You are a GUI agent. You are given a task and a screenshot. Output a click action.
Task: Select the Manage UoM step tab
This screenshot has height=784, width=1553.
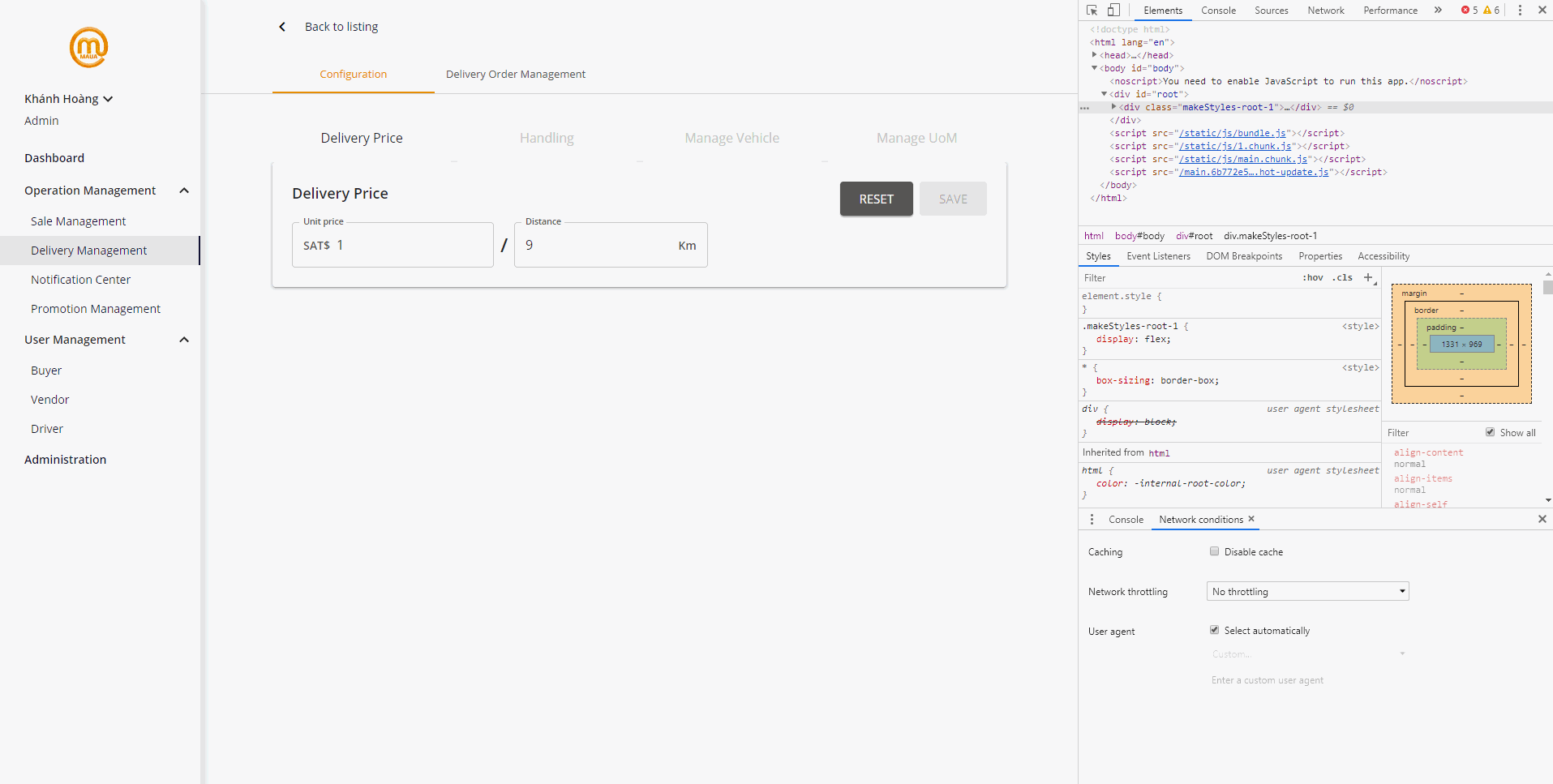coord(917,138)
